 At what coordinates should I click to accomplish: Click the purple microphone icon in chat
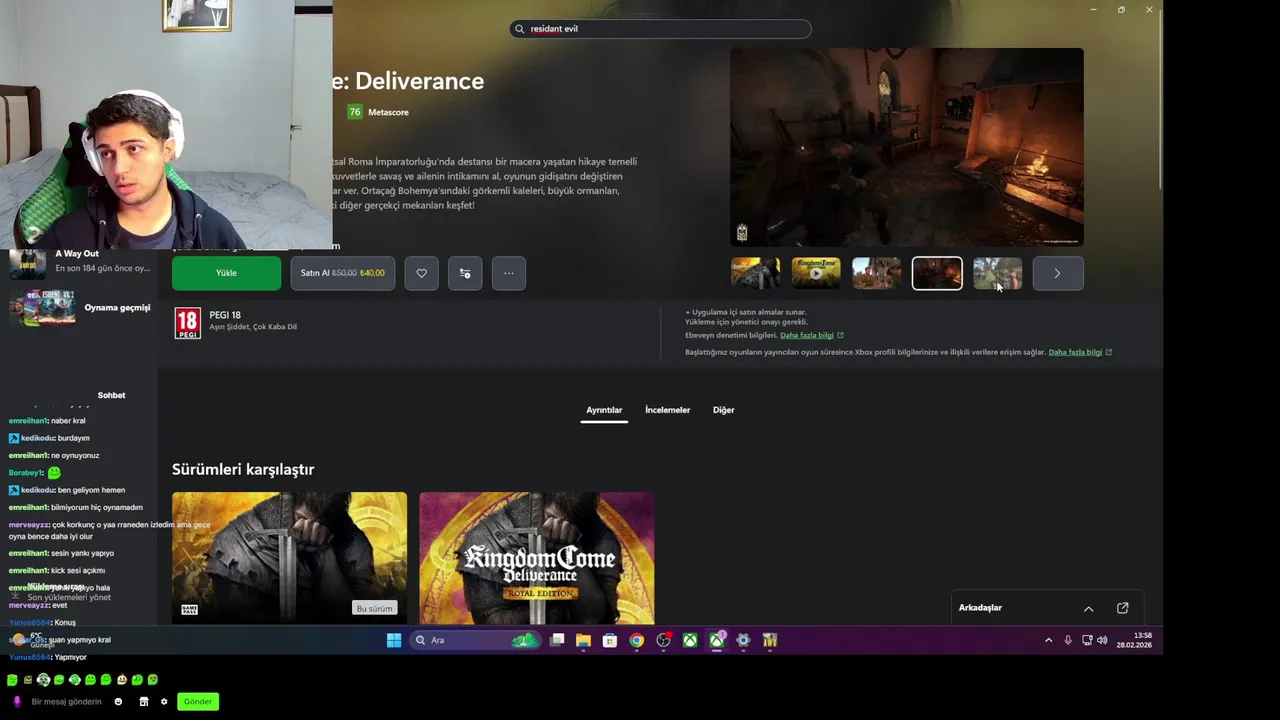[16, 702]
